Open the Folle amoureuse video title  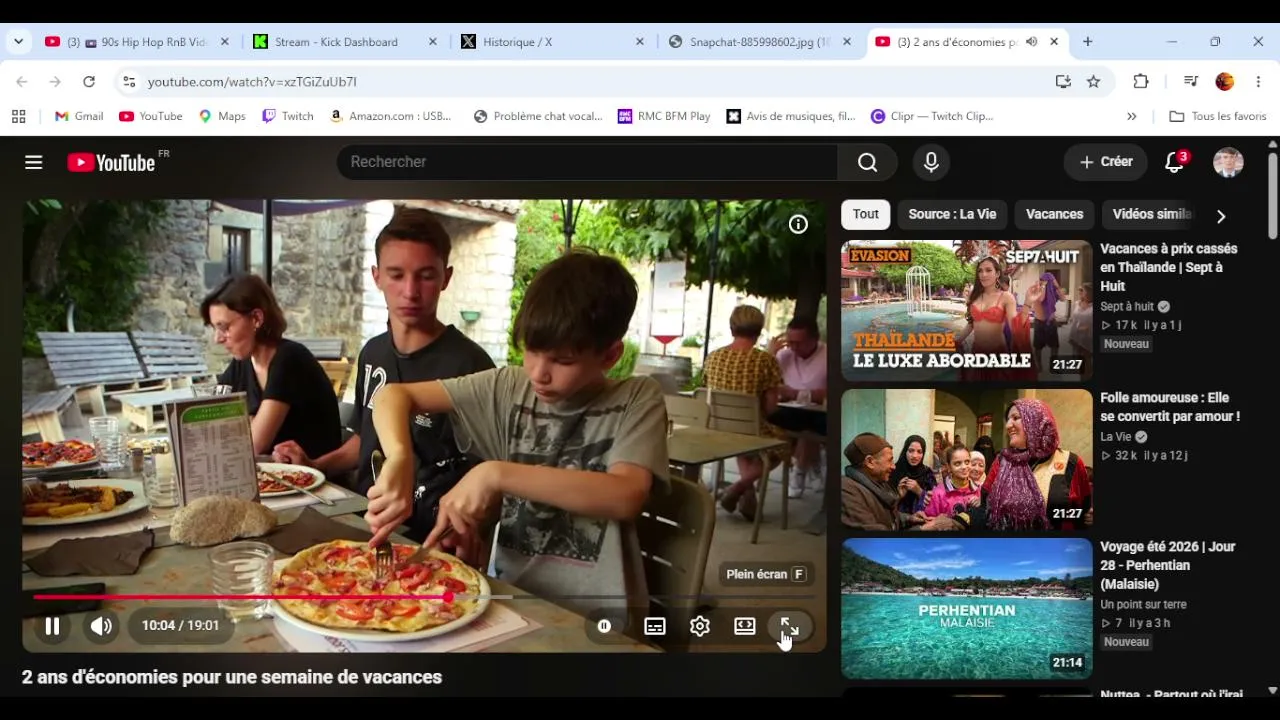pyautogui.click(x=1170, y=407)
